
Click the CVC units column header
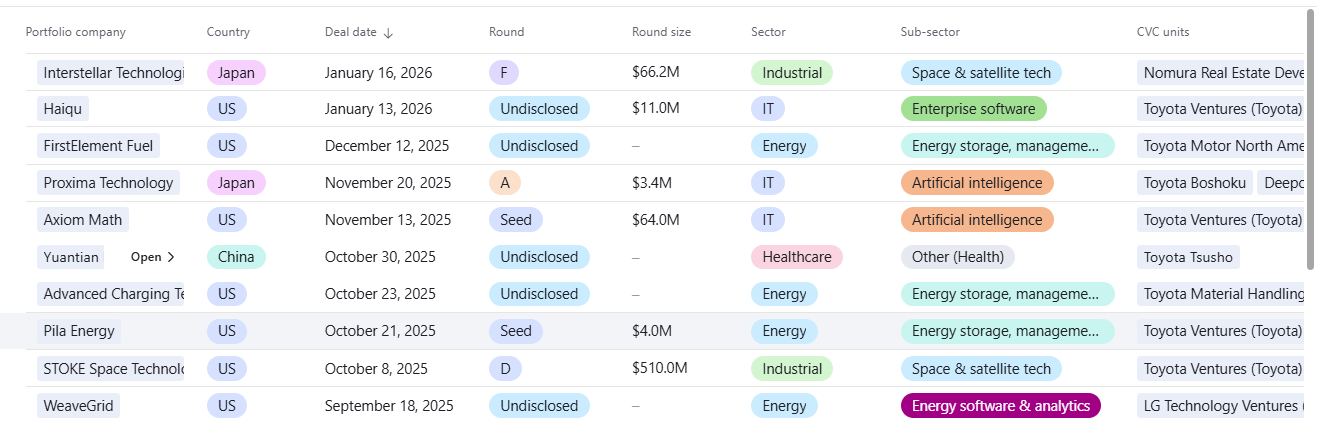[1163, 32]
